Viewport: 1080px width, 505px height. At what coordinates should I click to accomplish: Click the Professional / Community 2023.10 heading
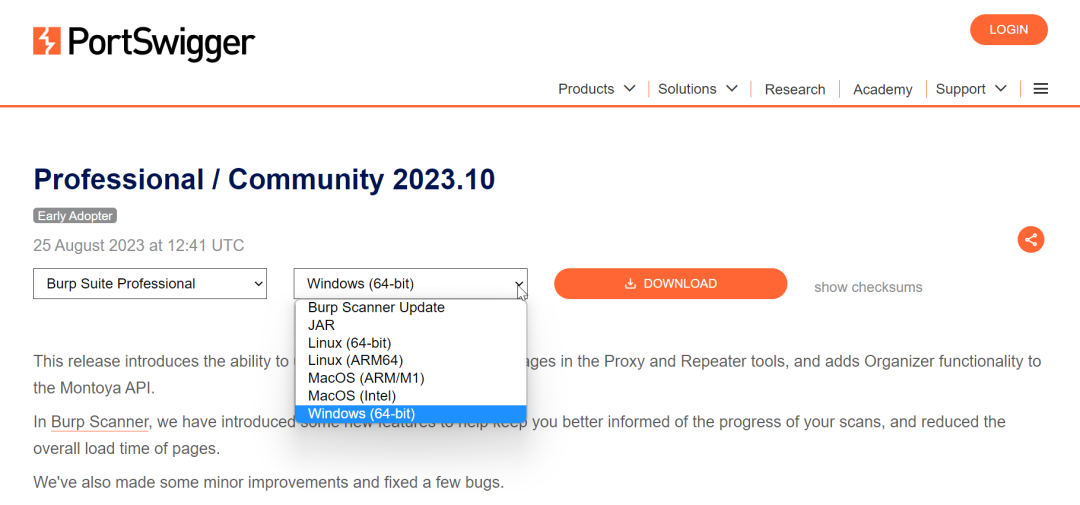pyautogui.click(x=264, y=180)
